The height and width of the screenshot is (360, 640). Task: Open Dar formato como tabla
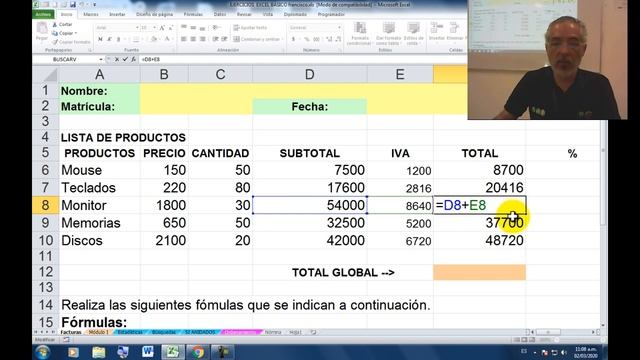pos(388,33)
